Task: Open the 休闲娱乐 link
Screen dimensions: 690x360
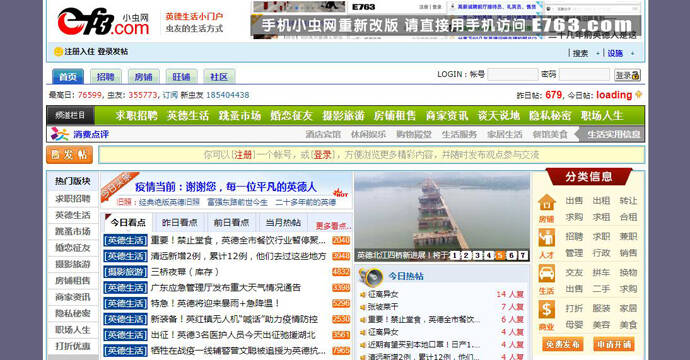Action: 368,134
